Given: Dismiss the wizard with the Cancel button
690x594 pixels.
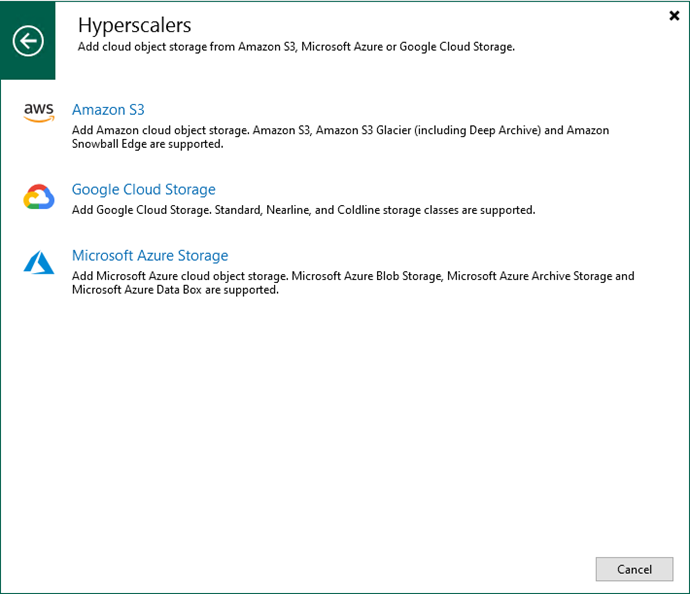Looking at the screenshot, I should 634,569.
